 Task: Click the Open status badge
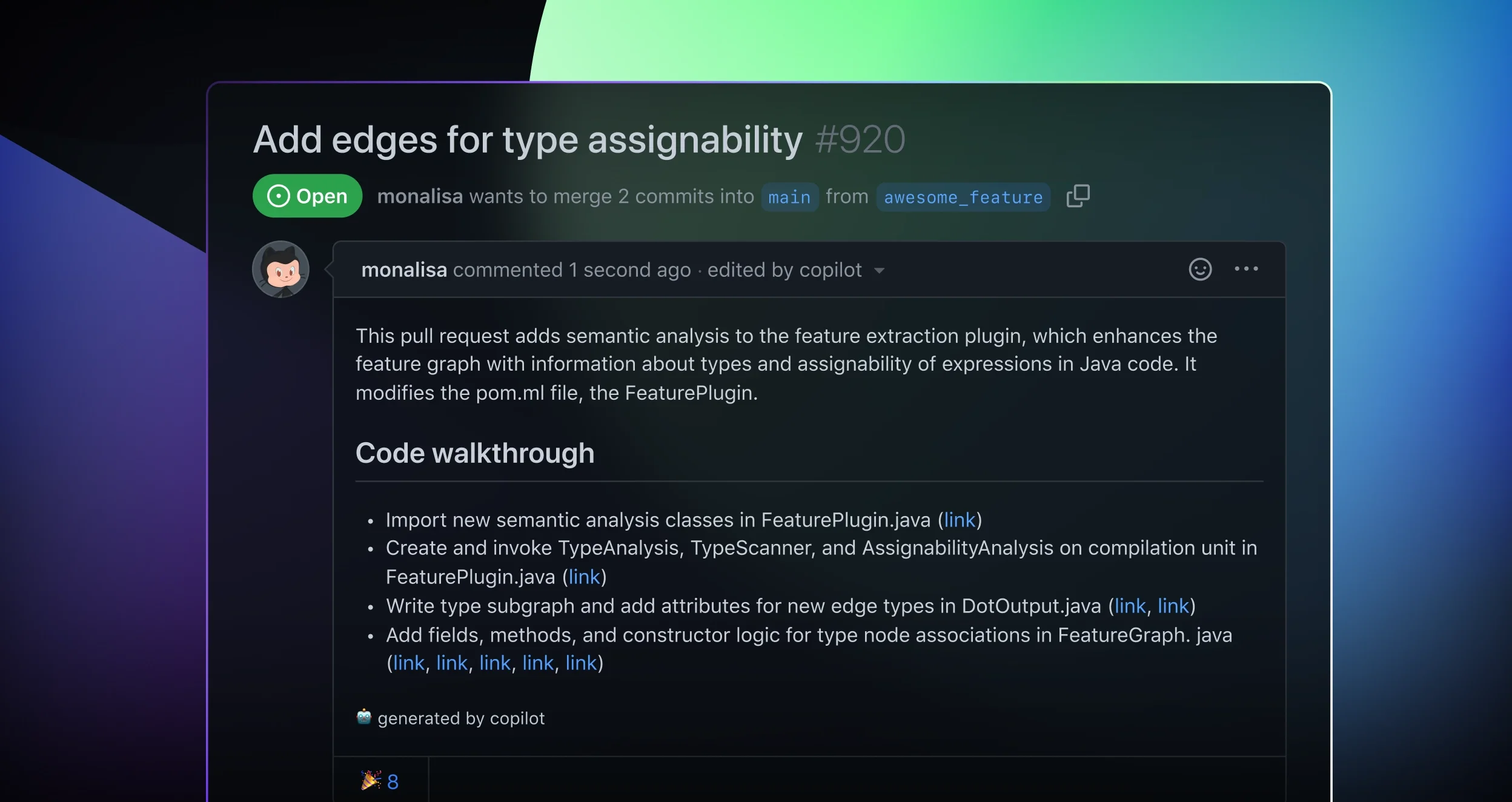pos(307,196)
